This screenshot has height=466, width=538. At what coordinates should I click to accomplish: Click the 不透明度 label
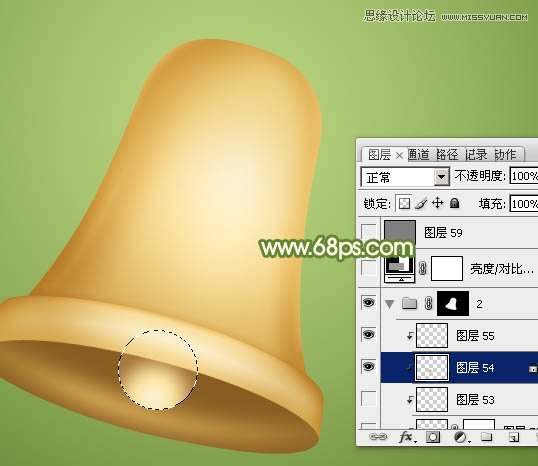tap(480, 176)
